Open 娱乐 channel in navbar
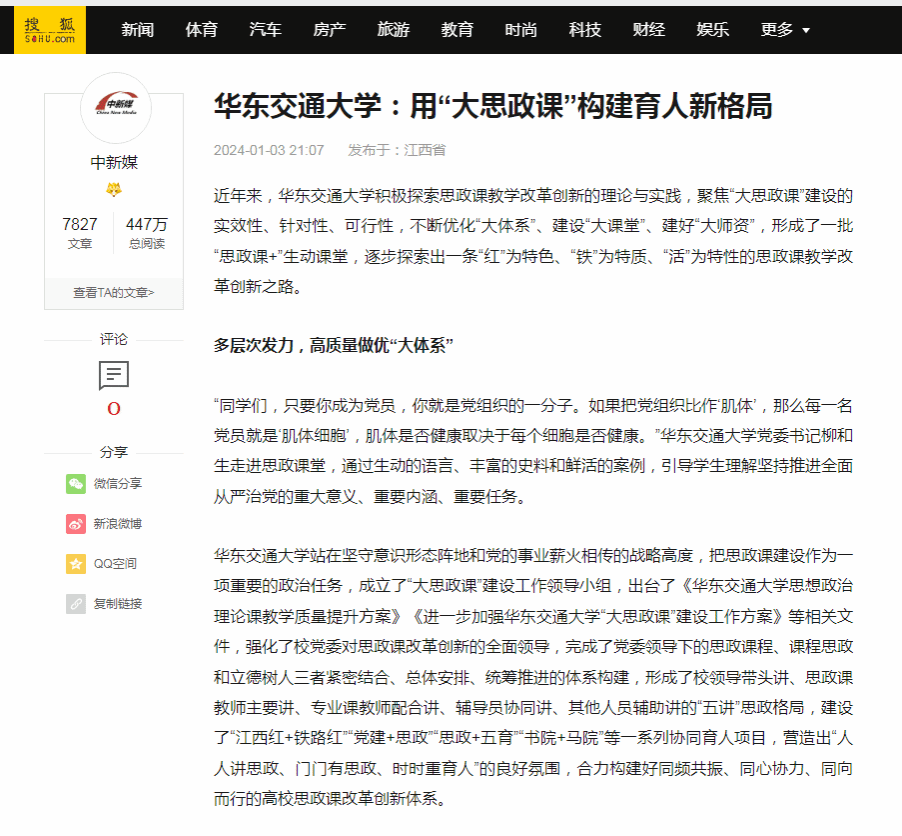The image size is (902, 836). [x=713, y=30]
